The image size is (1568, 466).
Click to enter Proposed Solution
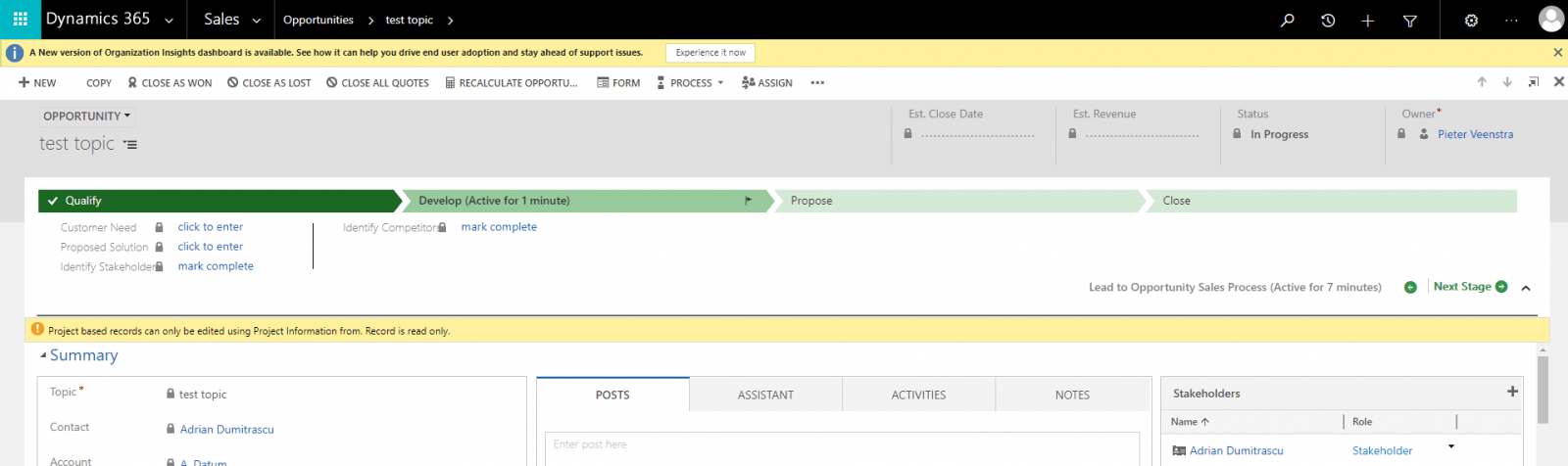[x=210, y=247]
